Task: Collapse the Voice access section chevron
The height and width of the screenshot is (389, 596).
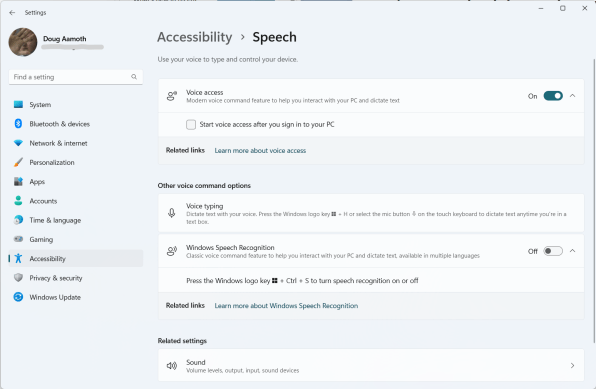Action: (x=572, y=96)
